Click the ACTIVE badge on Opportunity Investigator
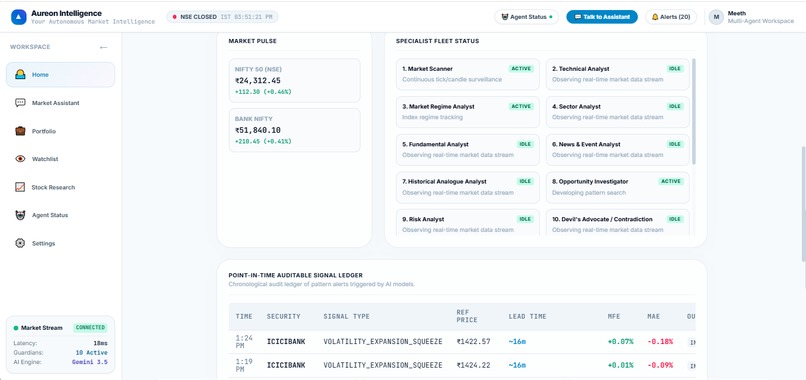 point(671,182)
